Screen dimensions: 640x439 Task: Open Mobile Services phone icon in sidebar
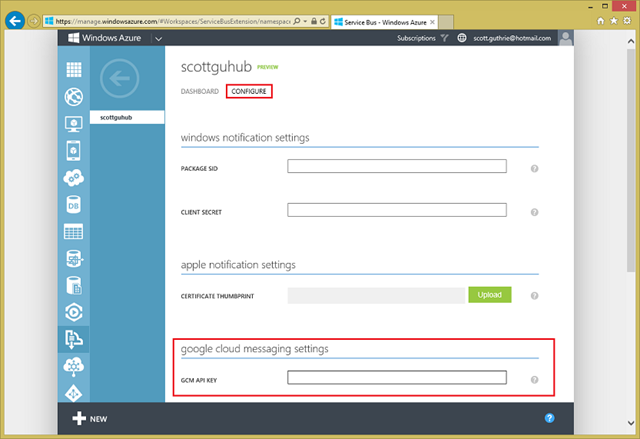click(73, 151)
